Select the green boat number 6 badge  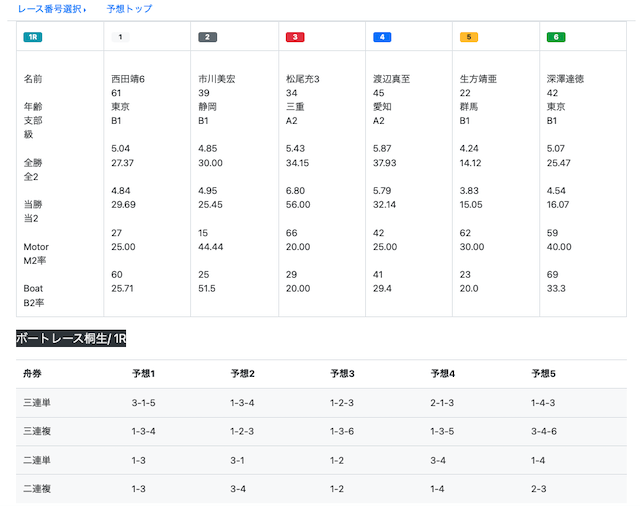click(x=556, y=37)
